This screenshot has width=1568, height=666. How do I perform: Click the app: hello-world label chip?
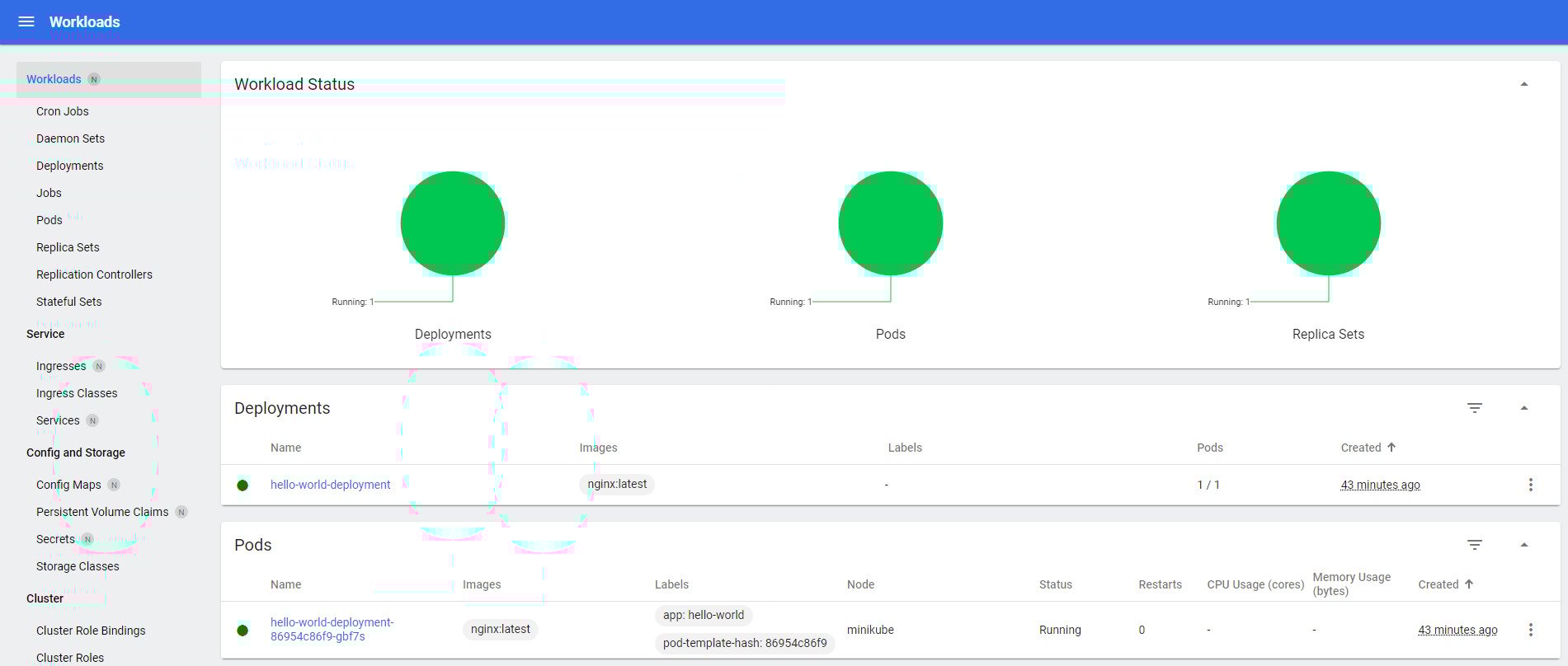tap(704, 615)
